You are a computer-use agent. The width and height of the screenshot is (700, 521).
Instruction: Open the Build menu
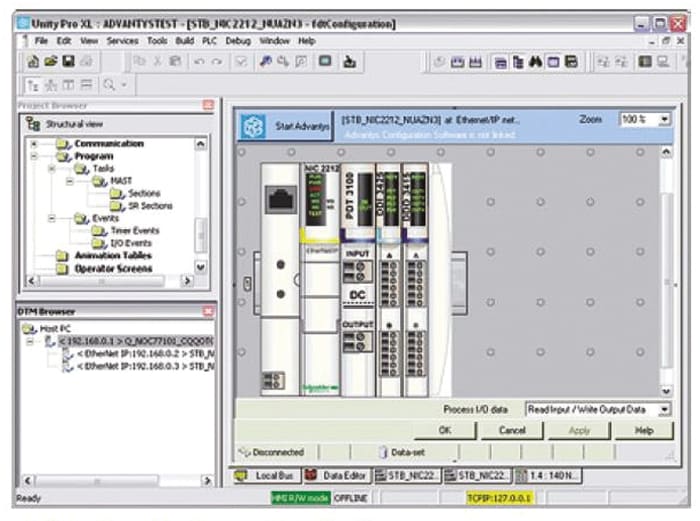[184, 41]
